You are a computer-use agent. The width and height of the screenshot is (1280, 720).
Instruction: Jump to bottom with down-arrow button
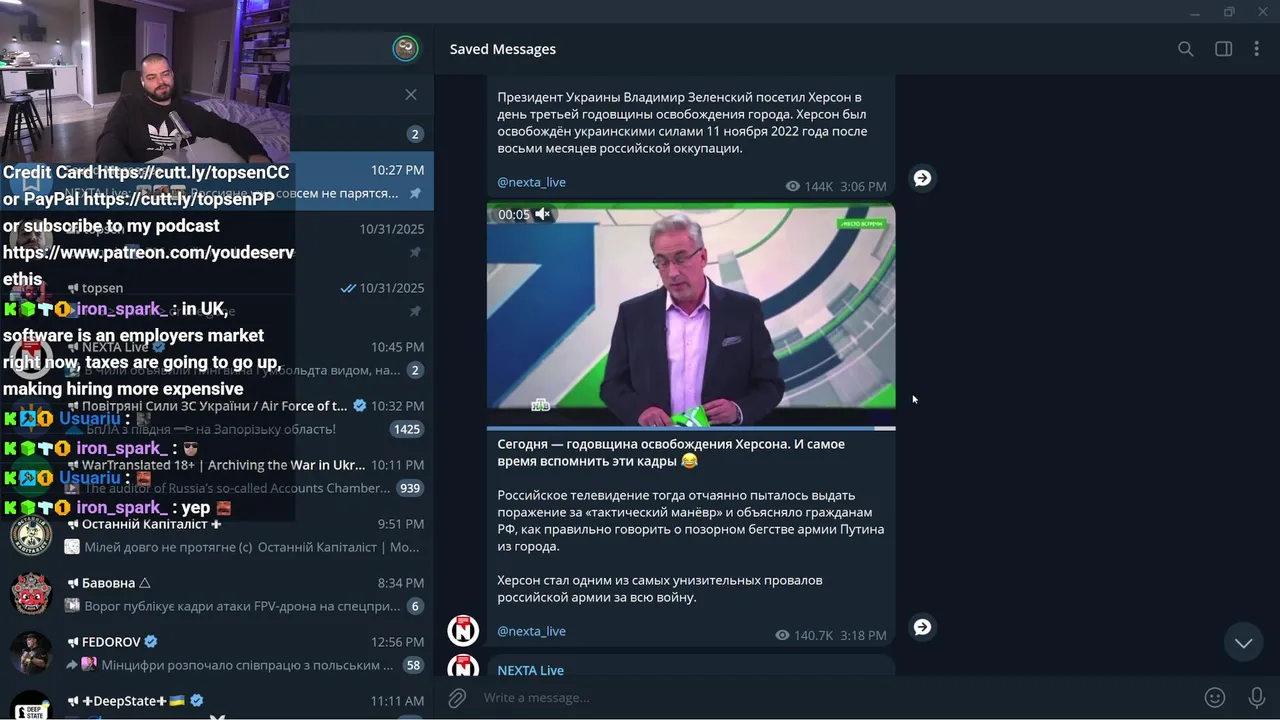[1243, 643]
